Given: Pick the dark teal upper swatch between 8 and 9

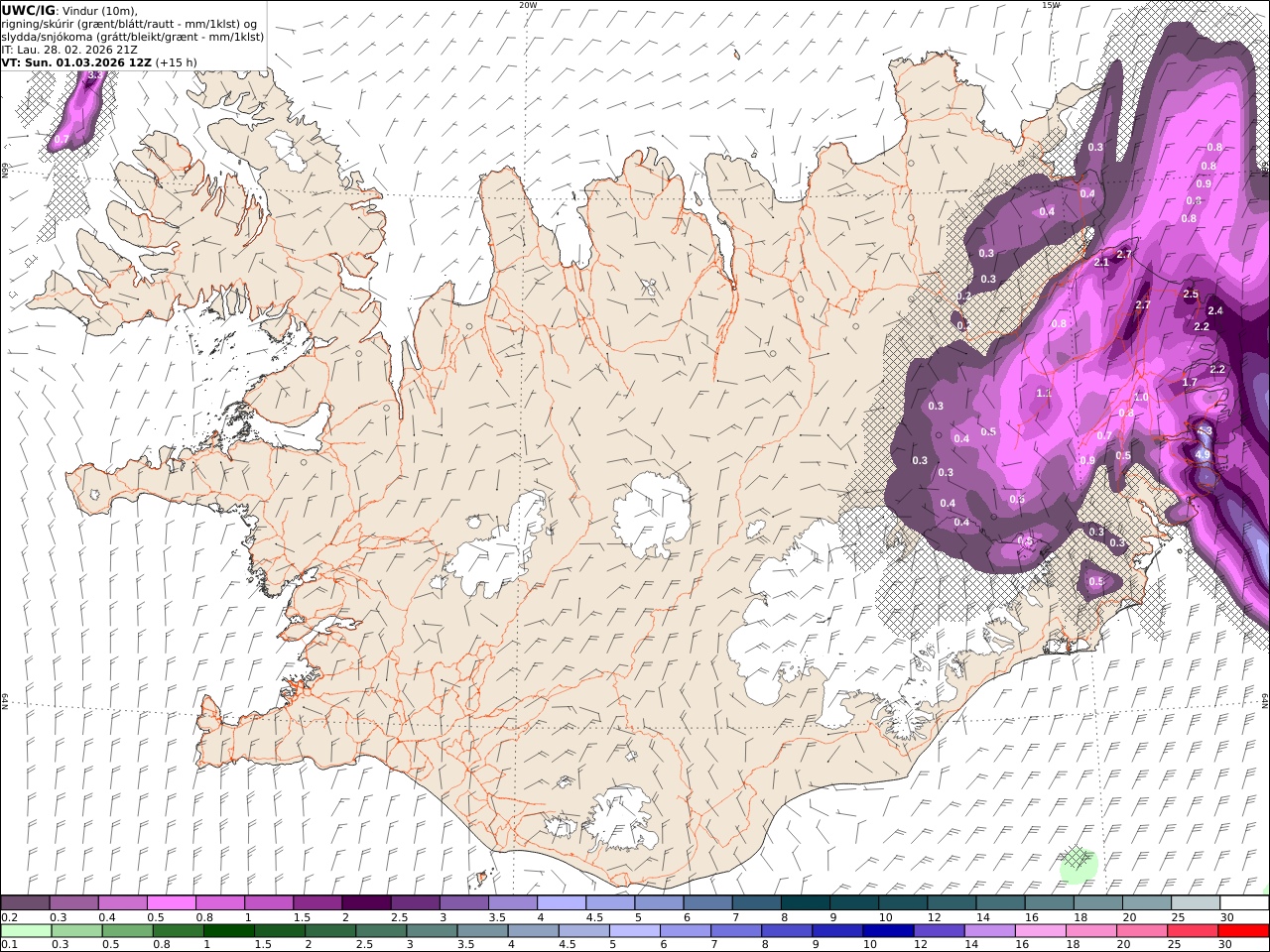Looking at the screenshot, I should click(805, 903).
